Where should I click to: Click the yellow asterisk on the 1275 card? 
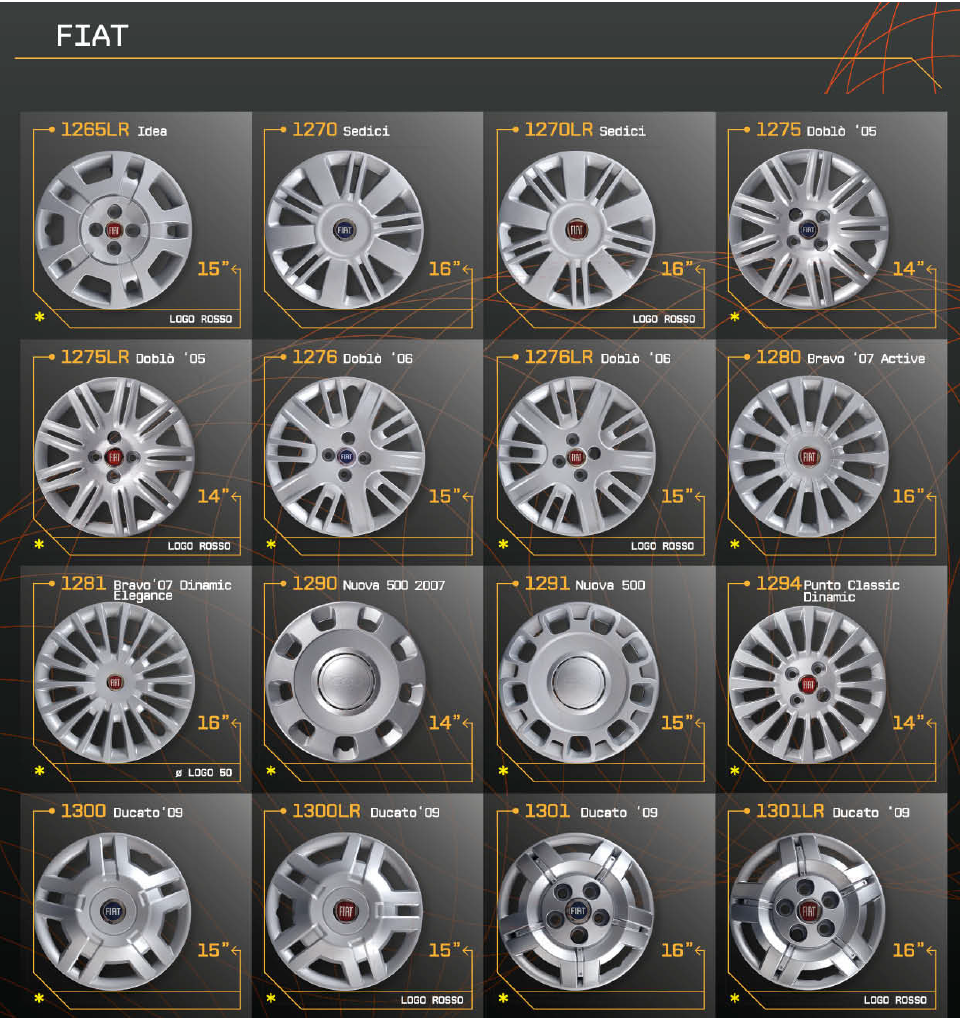(x=735, y=317)
